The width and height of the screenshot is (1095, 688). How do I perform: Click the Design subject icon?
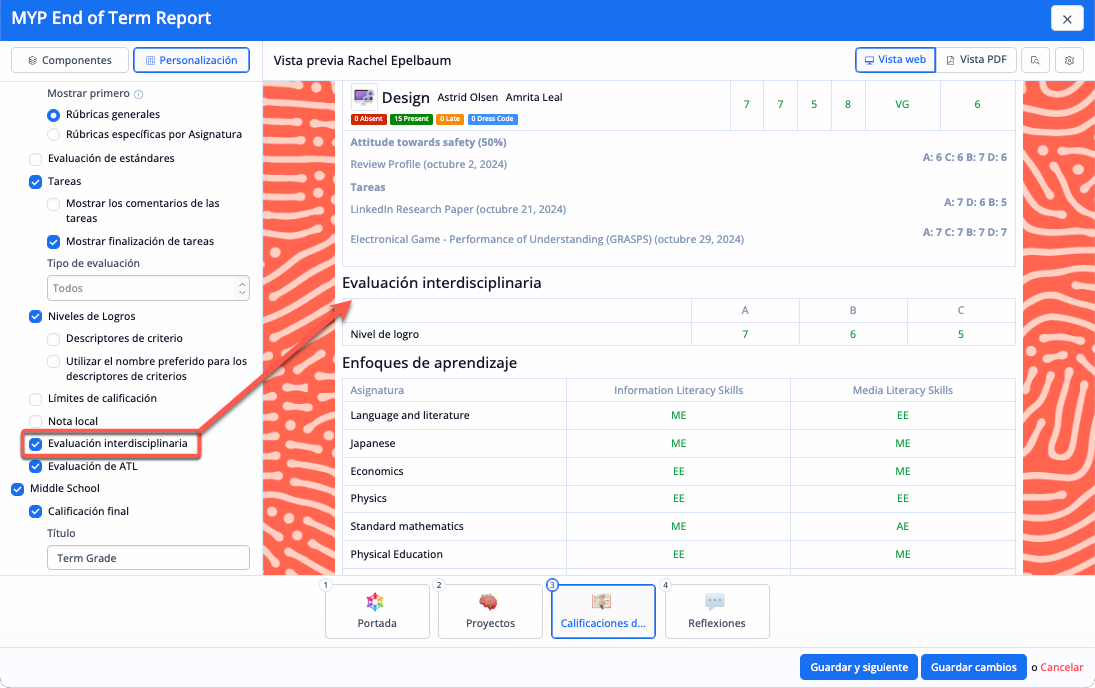363,97
